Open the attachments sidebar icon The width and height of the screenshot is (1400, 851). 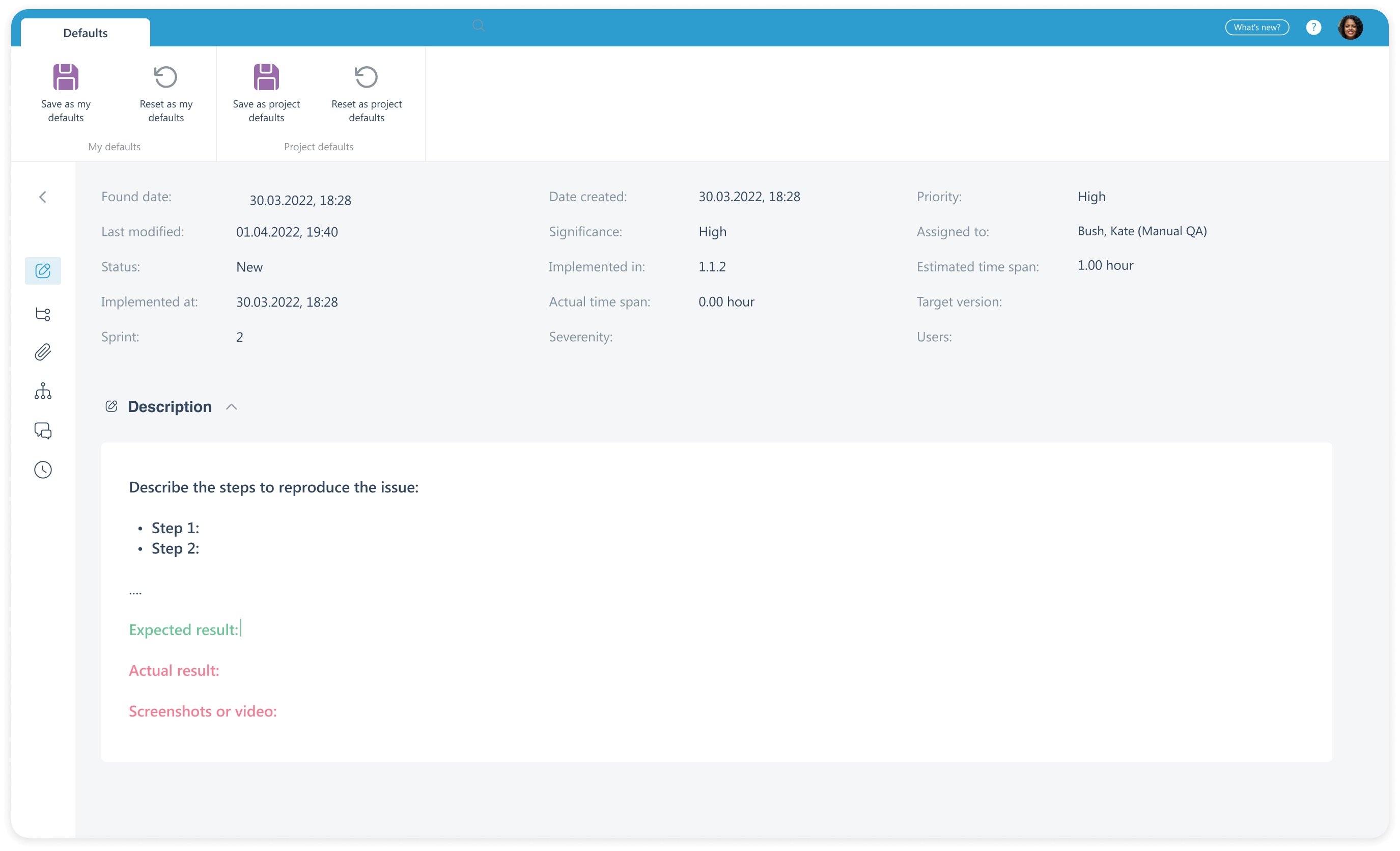coord(43,352)
